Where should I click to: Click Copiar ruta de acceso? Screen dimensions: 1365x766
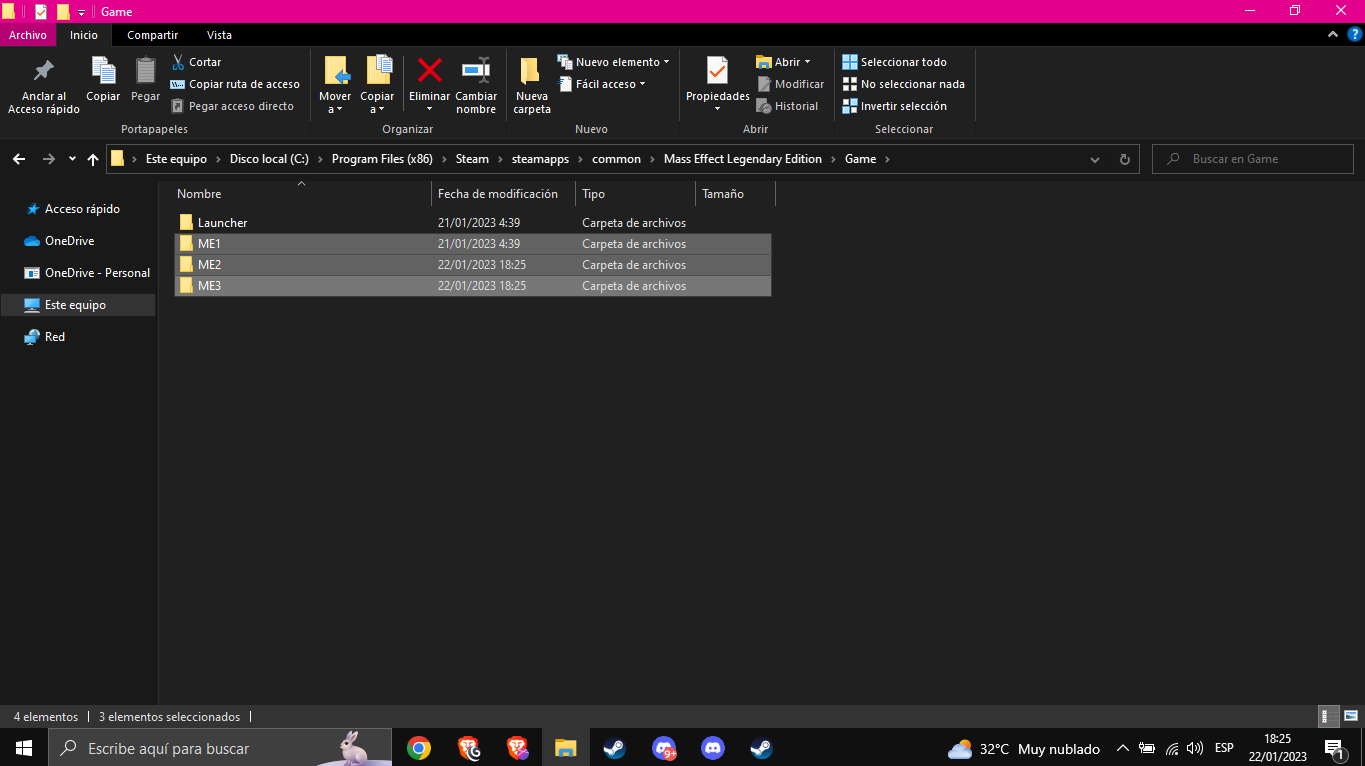235,84
